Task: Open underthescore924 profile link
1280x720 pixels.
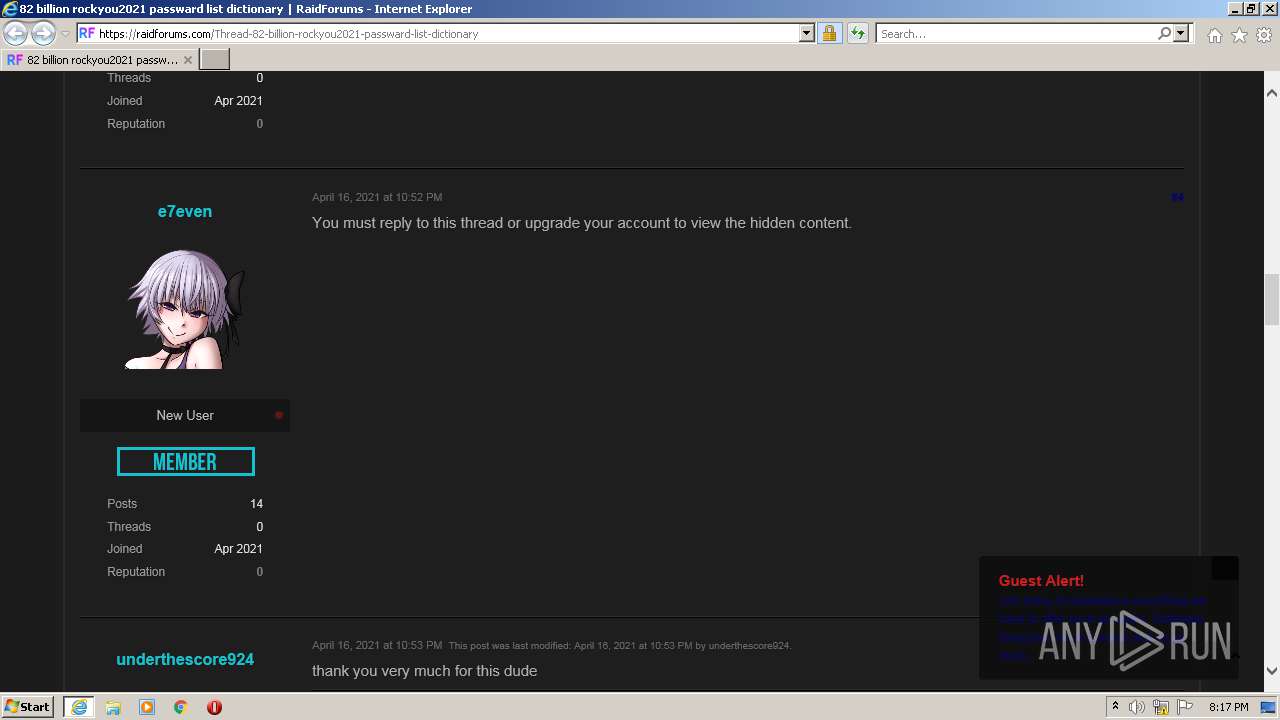Action: pos(185,659)
